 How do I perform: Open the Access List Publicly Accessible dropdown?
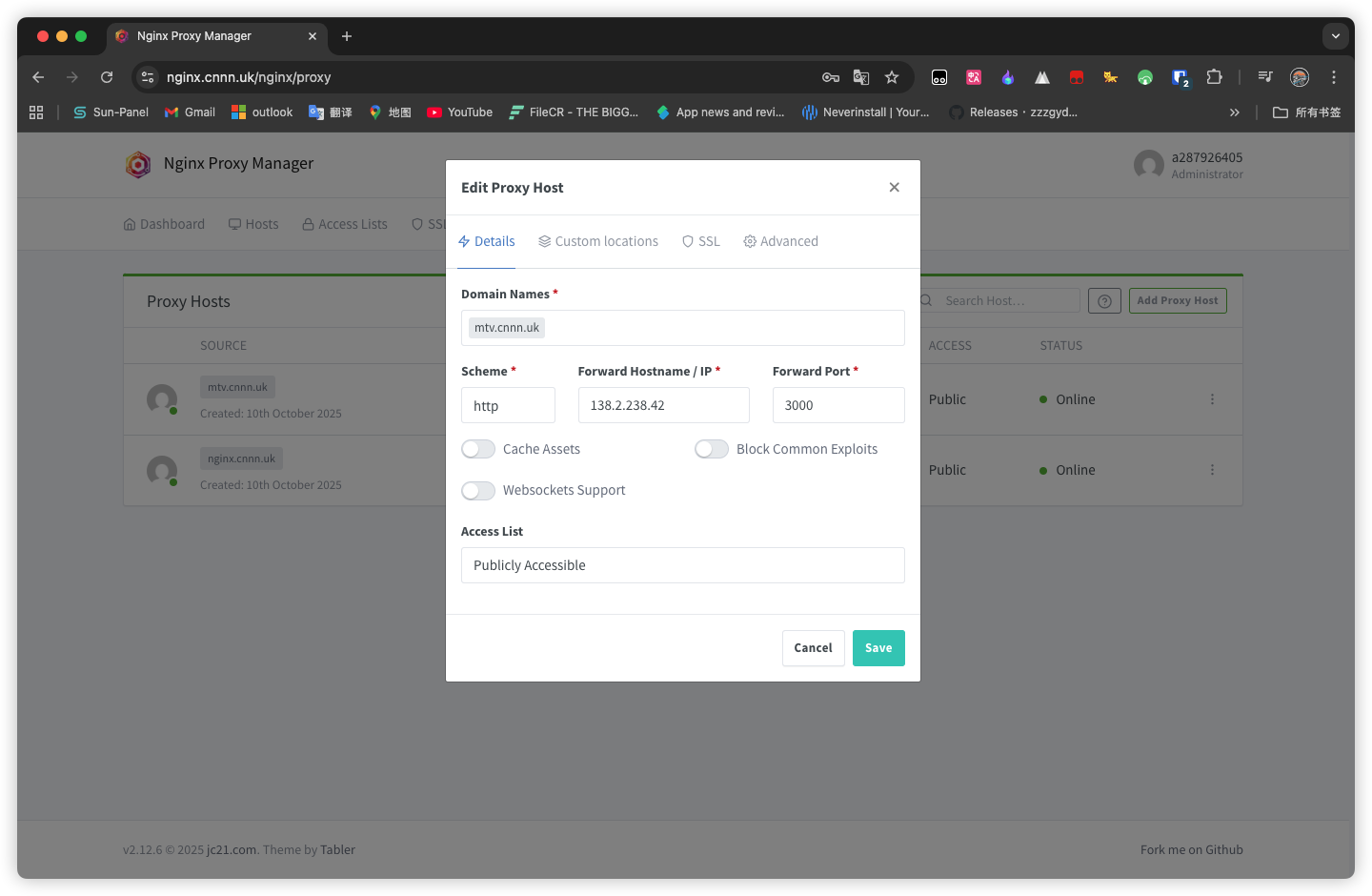coord(683,565)
